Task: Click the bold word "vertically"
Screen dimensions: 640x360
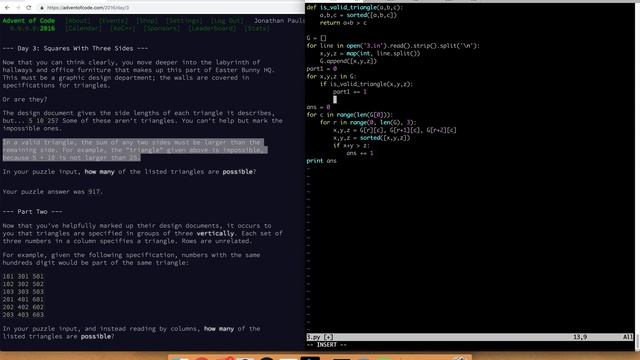Action: 215,233
